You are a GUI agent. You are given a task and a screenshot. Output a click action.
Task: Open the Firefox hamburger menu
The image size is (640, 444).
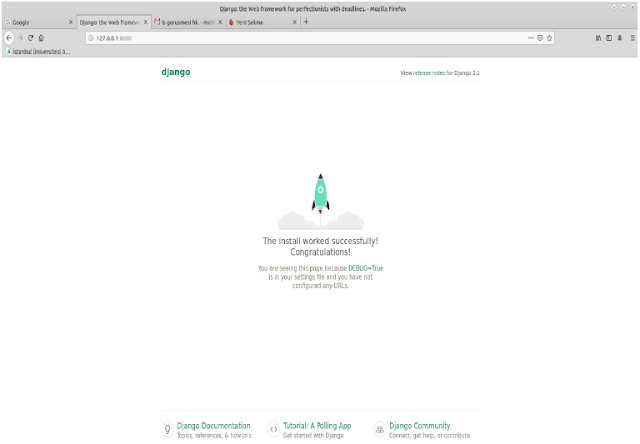(633, 38)
